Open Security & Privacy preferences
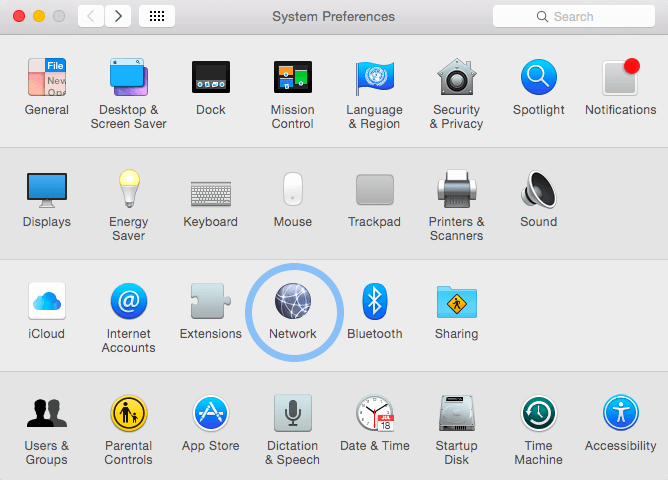 pos(456,79)
